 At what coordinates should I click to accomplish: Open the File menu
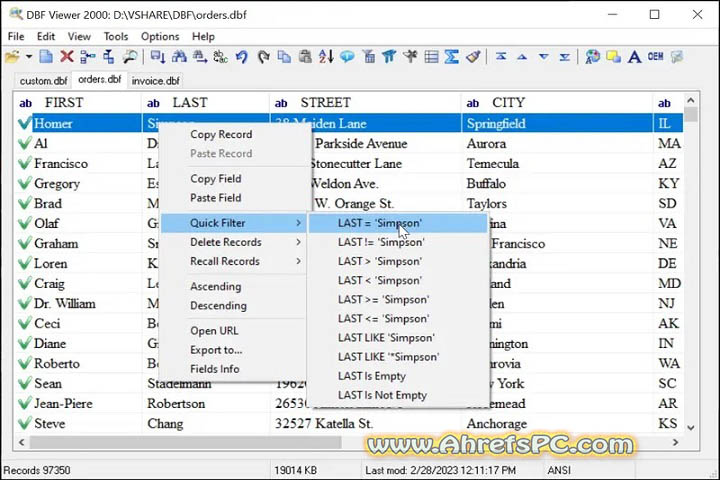pos(16,37)
